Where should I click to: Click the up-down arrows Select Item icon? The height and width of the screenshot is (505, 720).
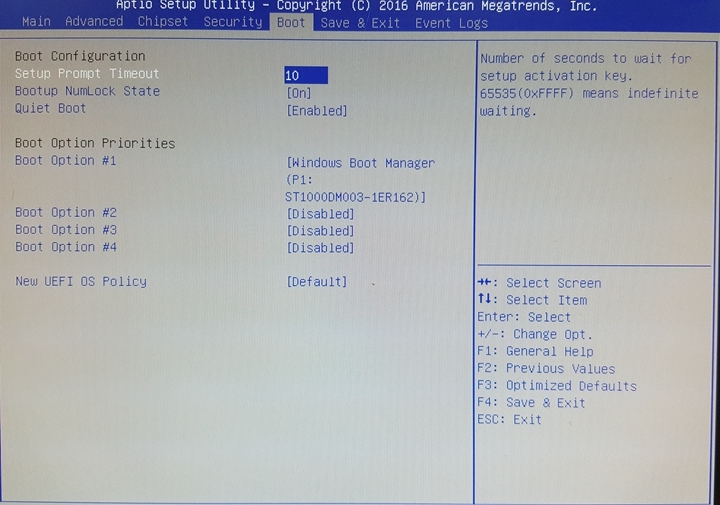click(485, 299)
